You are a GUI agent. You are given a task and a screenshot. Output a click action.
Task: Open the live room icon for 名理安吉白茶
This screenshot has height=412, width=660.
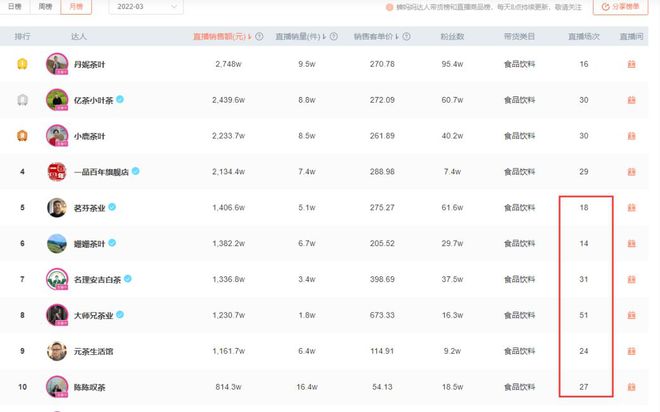click(x=631, y=279)
